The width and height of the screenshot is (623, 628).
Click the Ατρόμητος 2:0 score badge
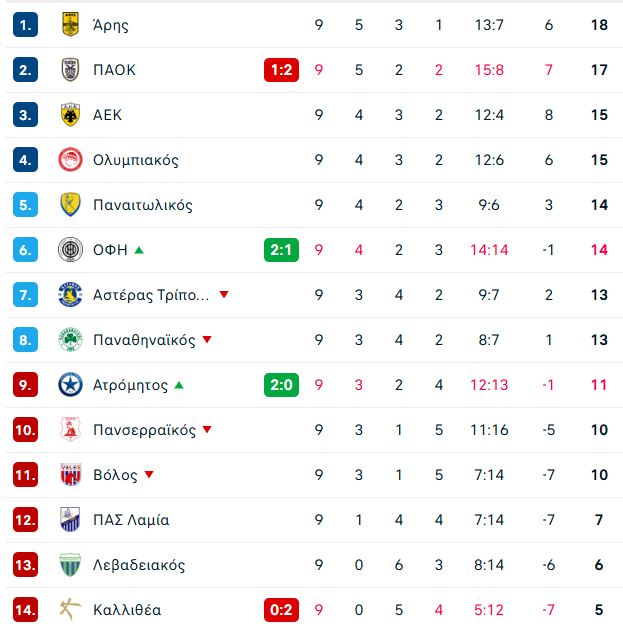(x=281, y=385)
